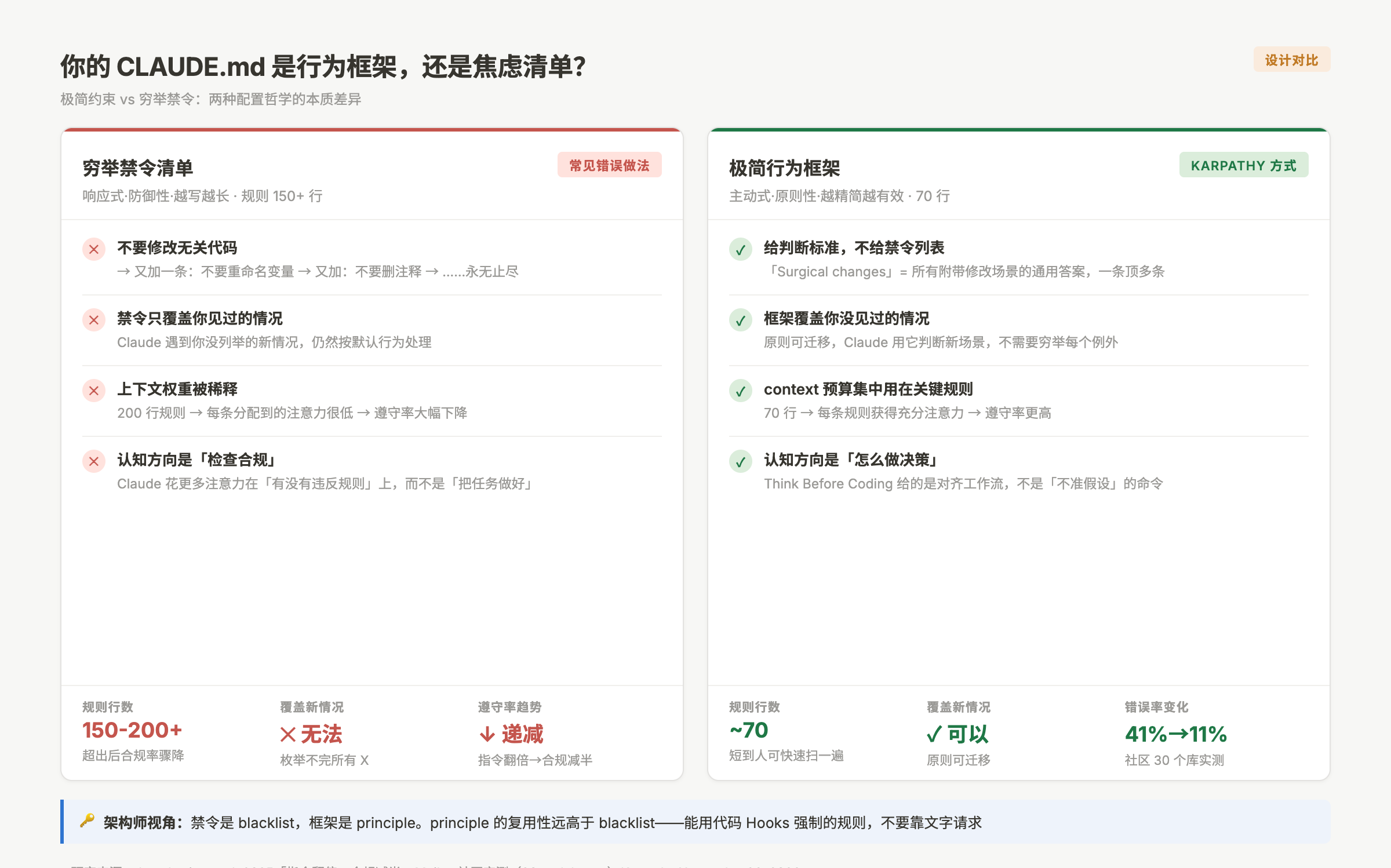Image resolution: width=1391 pixels, height=868 pixels.
Task: Click the heading 禁令只覆盖你见过的情况
Action: [200, 318]
